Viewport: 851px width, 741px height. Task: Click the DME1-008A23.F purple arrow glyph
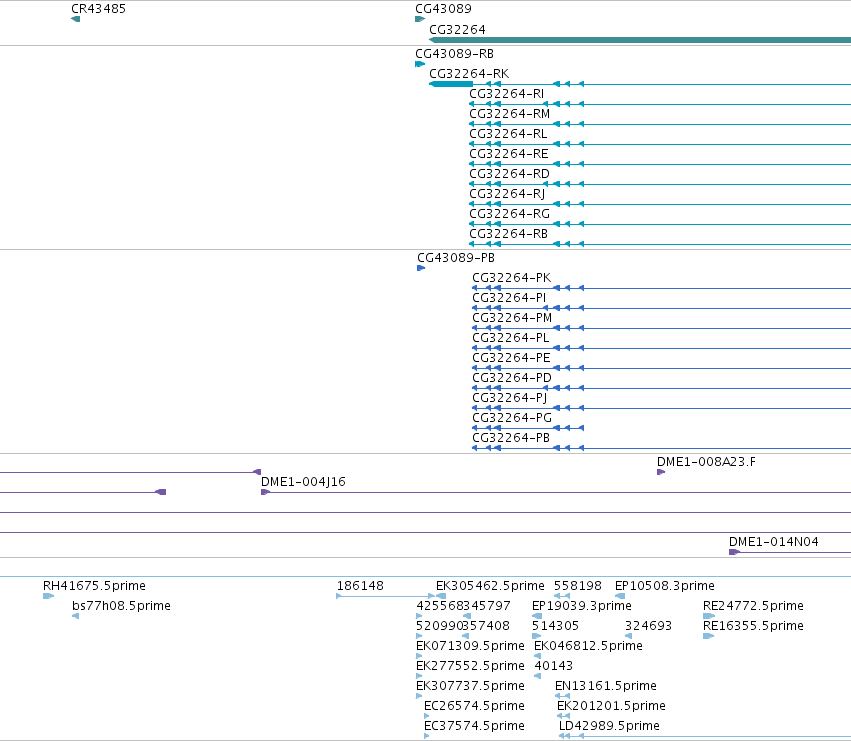coord(661,472)
